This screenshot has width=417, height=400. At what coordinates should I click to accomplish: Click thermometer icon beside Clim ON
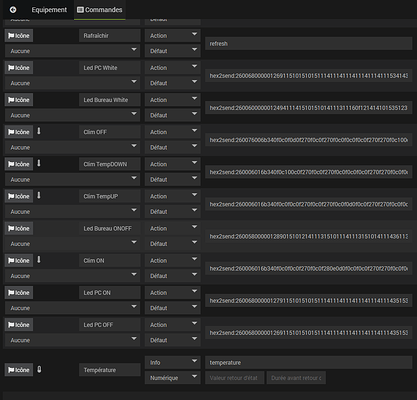coord(39,260)
